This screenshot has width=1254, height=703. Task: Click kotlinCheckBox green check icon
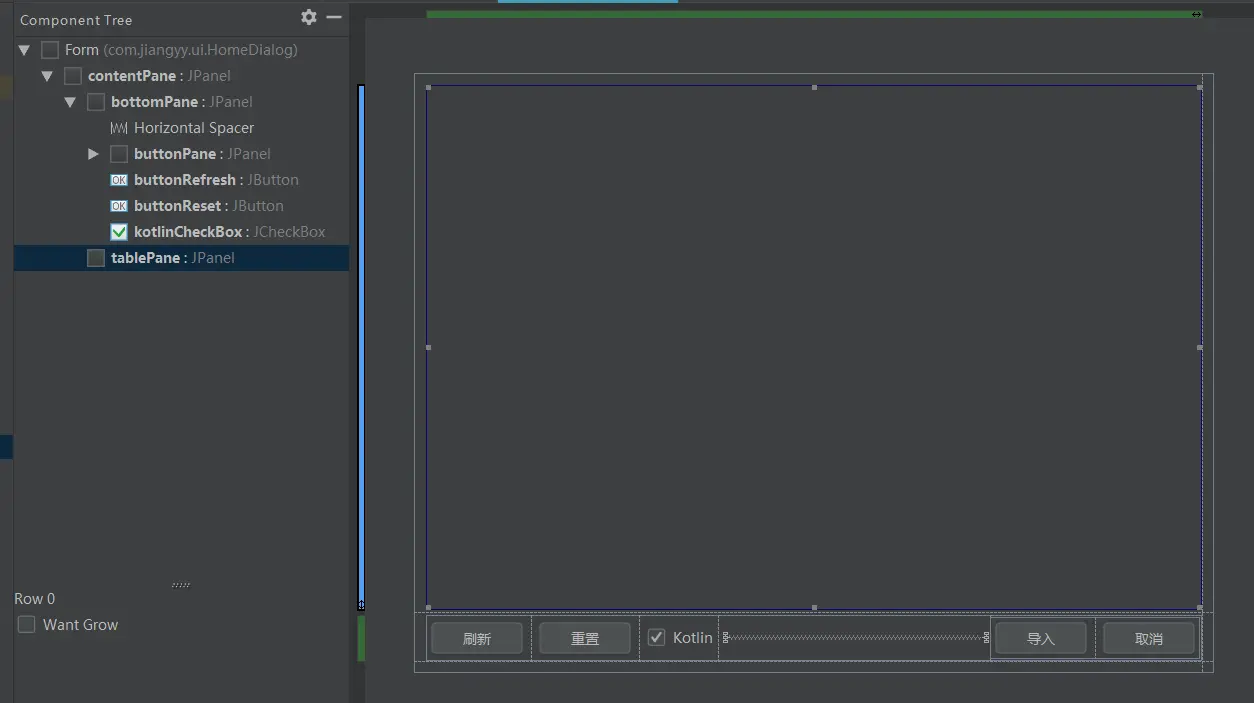[119, 232]
